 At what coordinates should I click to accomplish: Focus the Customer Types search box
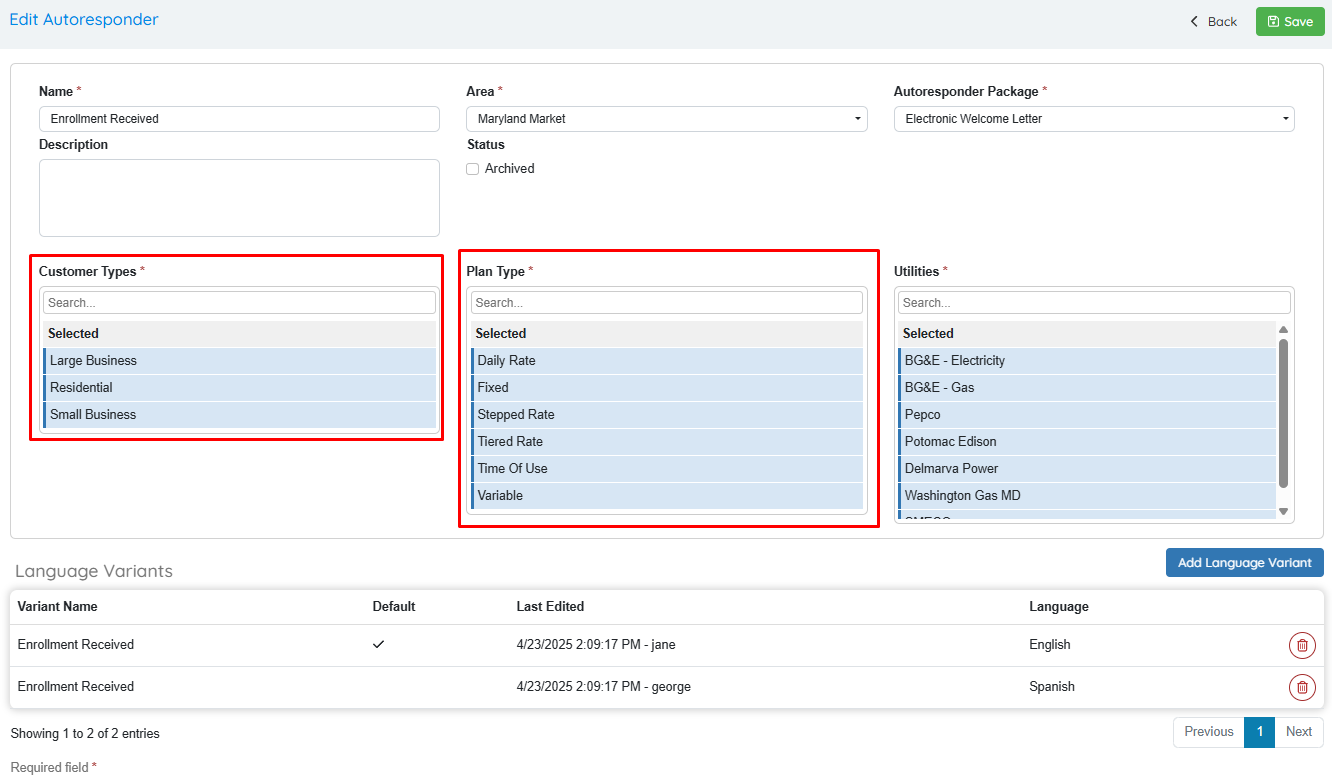[239, 303]
